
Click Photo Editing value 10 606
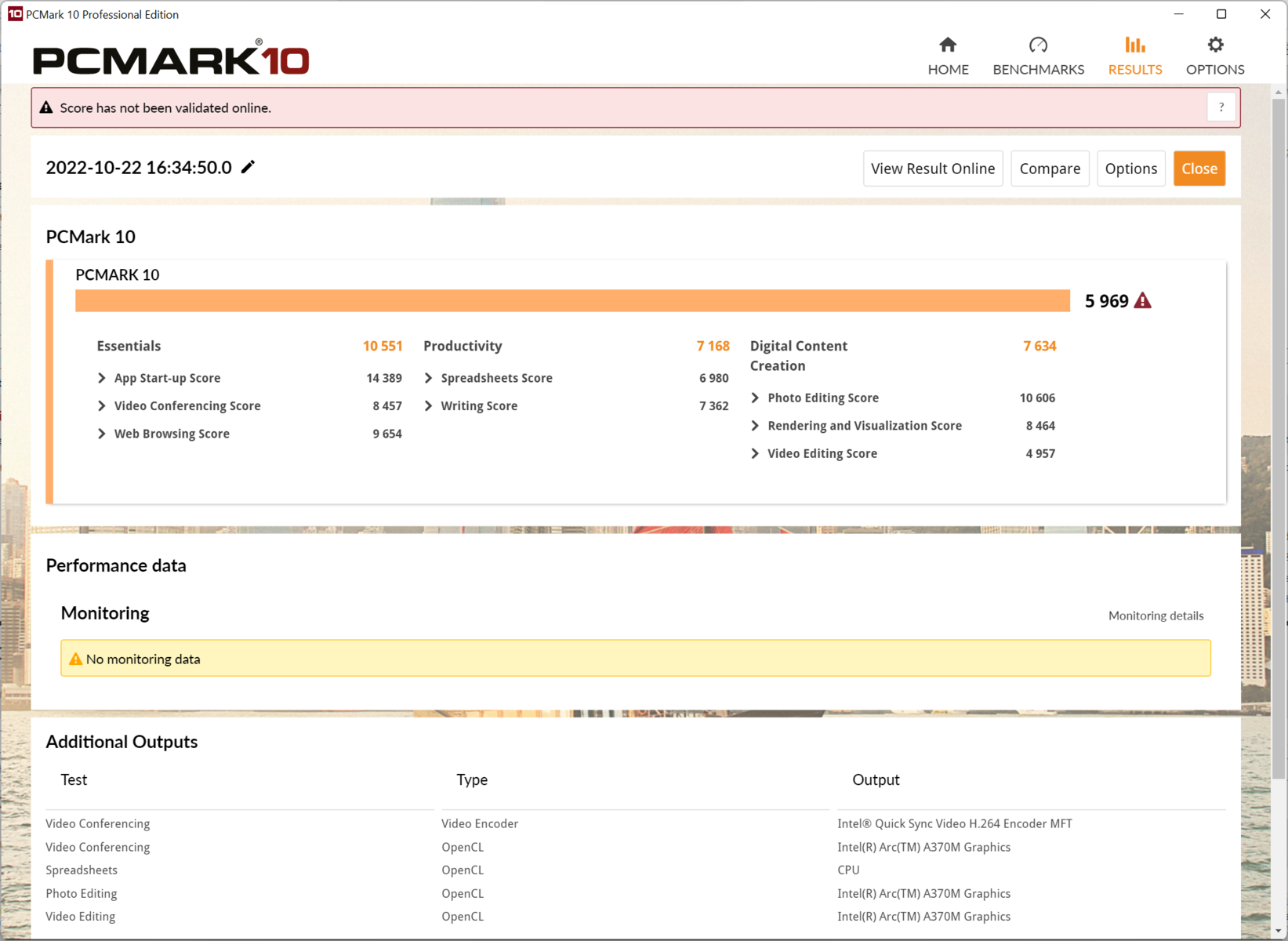[1037, 398]
